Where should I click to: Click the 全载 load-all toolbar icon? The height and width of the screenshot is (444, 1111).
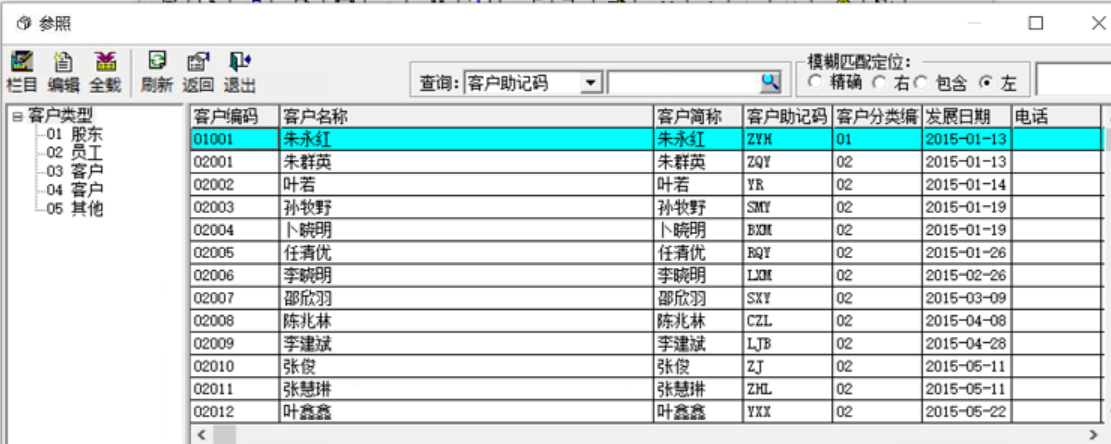point(106,72)
